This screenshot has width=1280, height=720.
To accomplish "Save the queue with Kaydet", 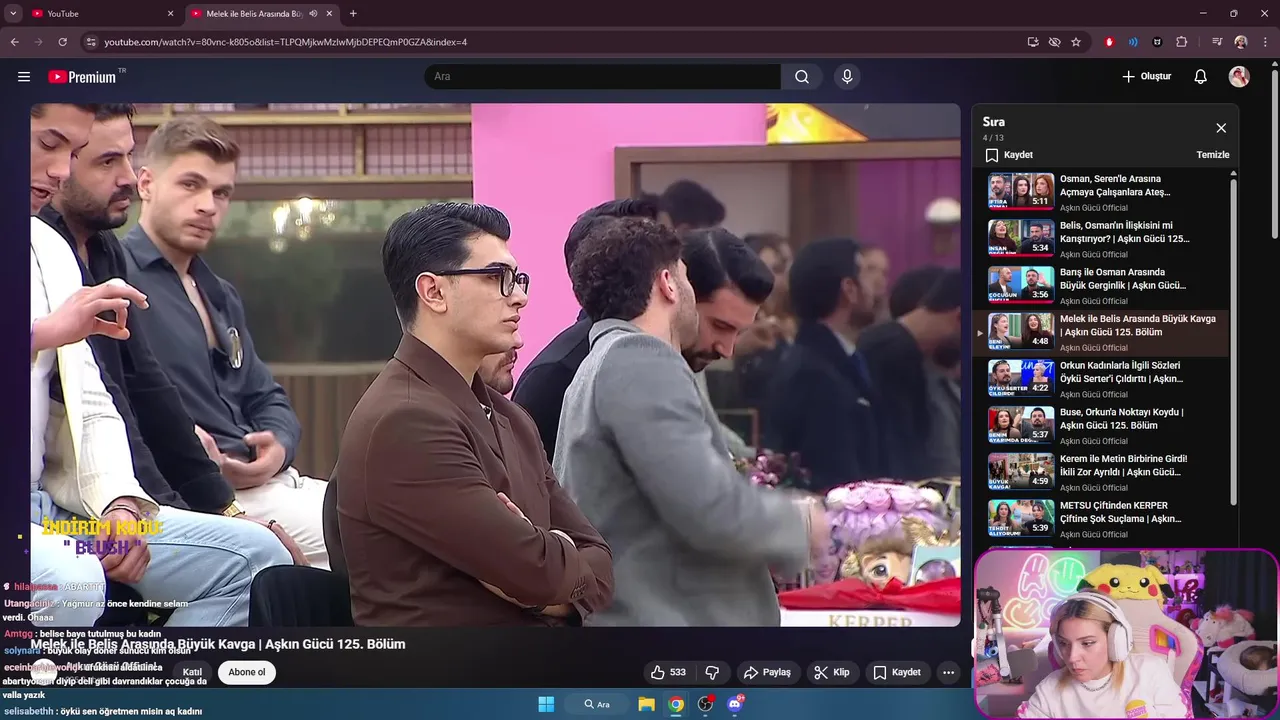I will point(1009,155).
